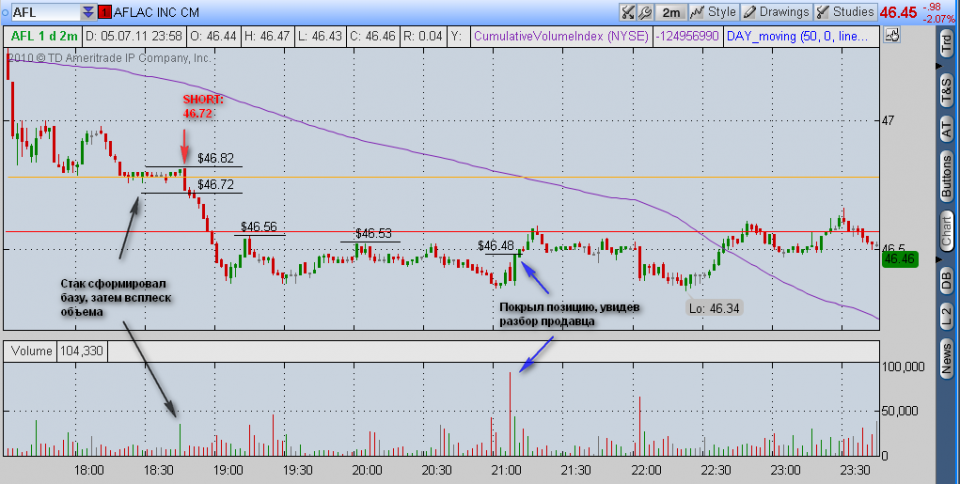Open the quick study edit icon
This screenshot has width=960, height=484.
(627, 12)
